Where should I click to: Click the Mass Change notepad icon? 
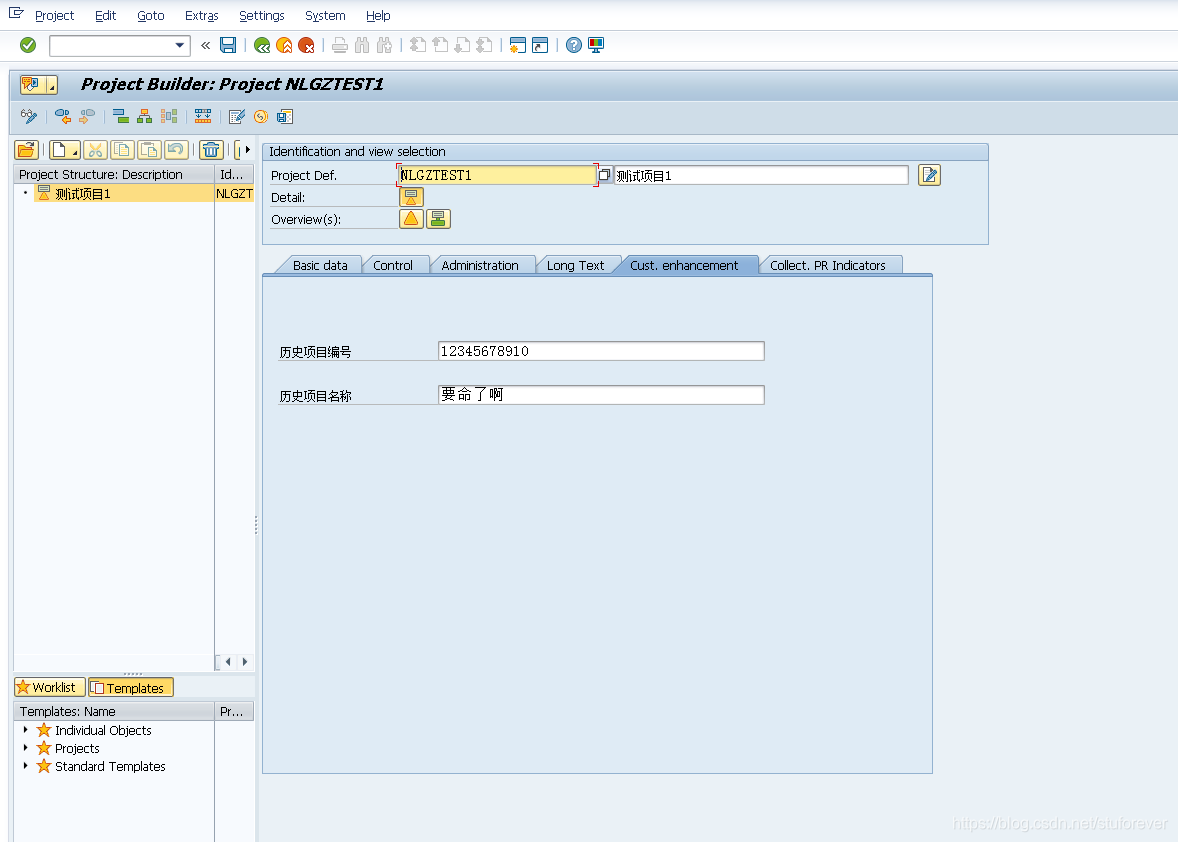(237, 116)
